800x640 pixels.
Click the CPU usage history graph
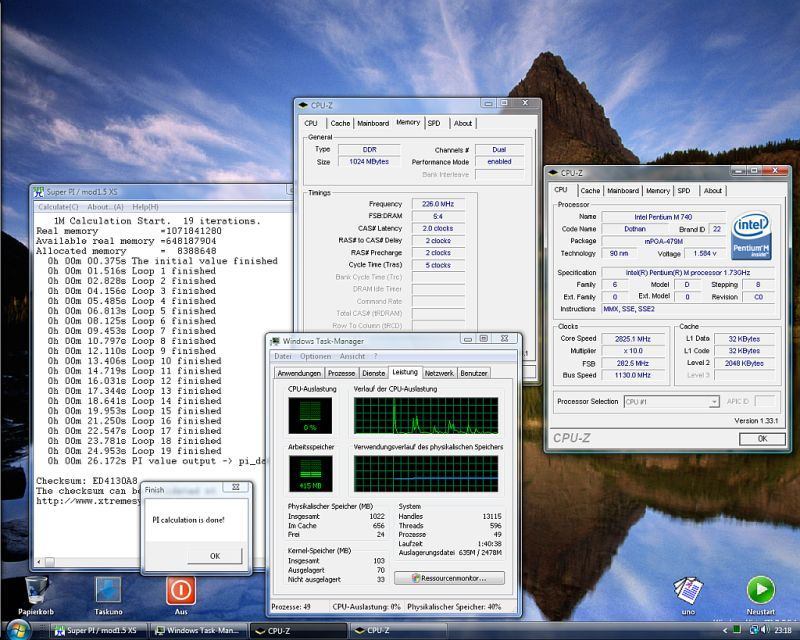[x=426, y=415]
